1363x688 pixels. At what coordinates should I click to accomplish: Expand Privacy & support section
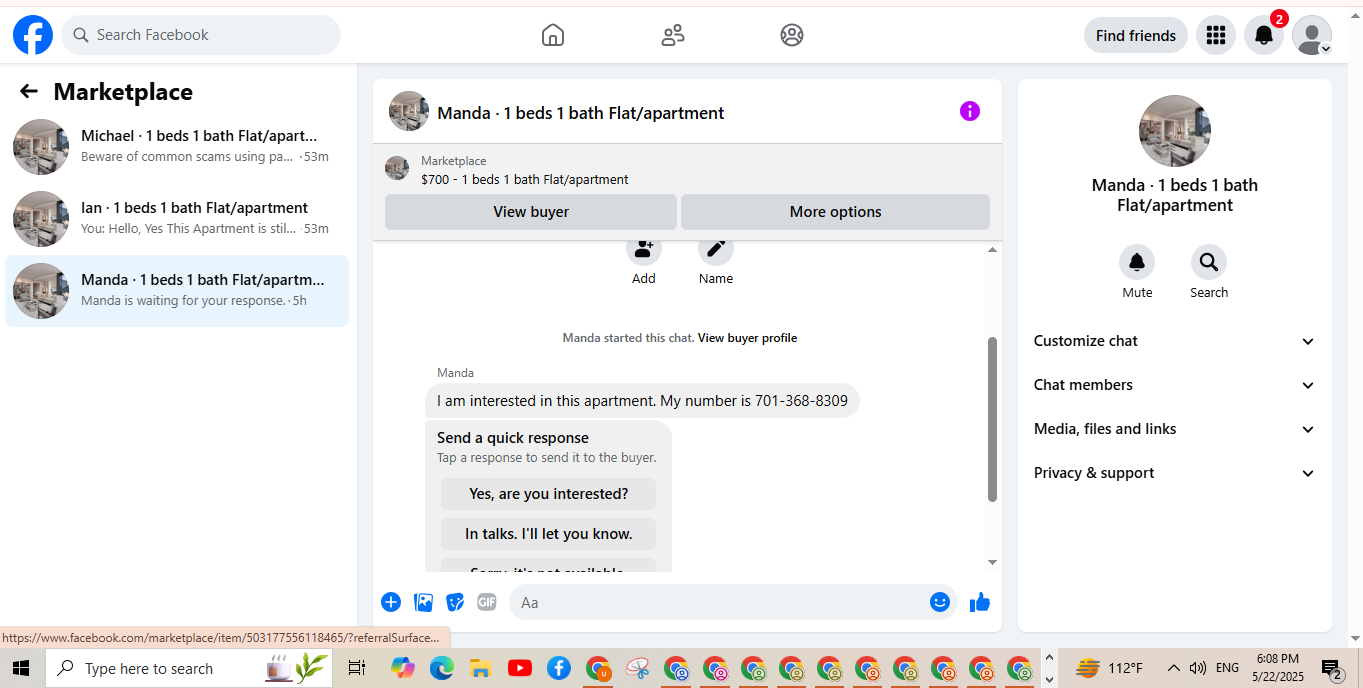pos(1175,473)
